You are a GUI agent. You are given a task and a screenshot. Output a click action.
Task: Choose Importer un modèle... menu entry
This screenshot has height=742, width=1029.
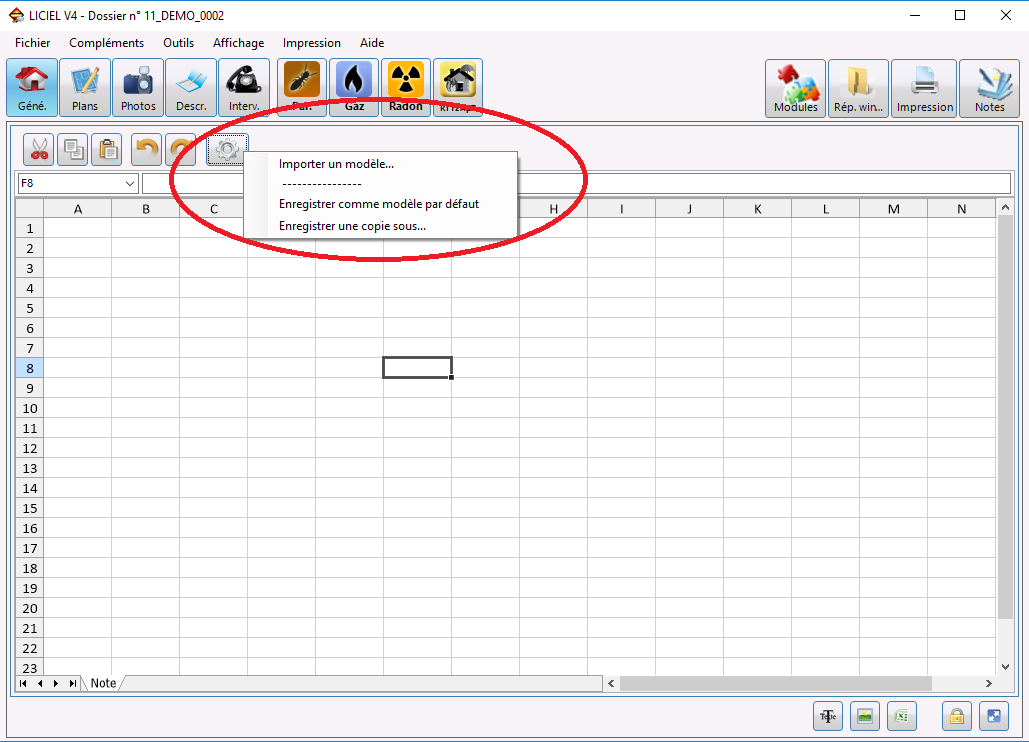coord(336,164)
